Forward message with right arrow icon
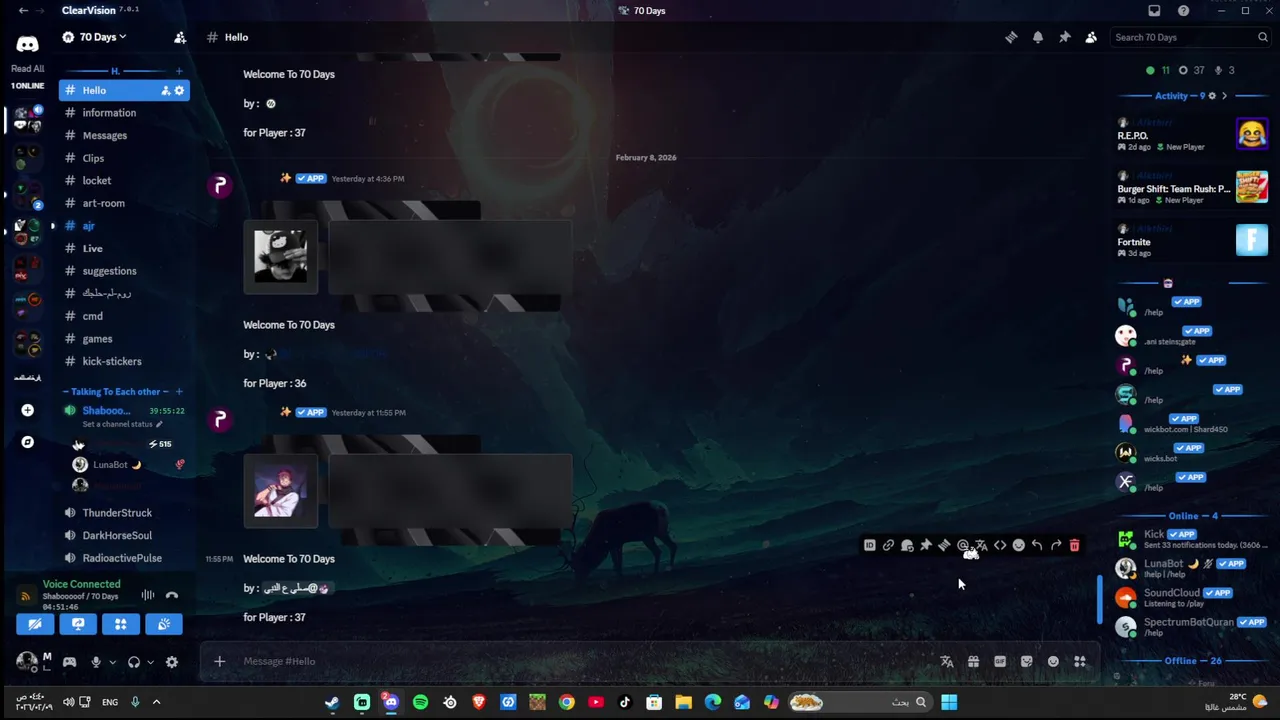The image size is (1280, 720). click(1056, 545)
